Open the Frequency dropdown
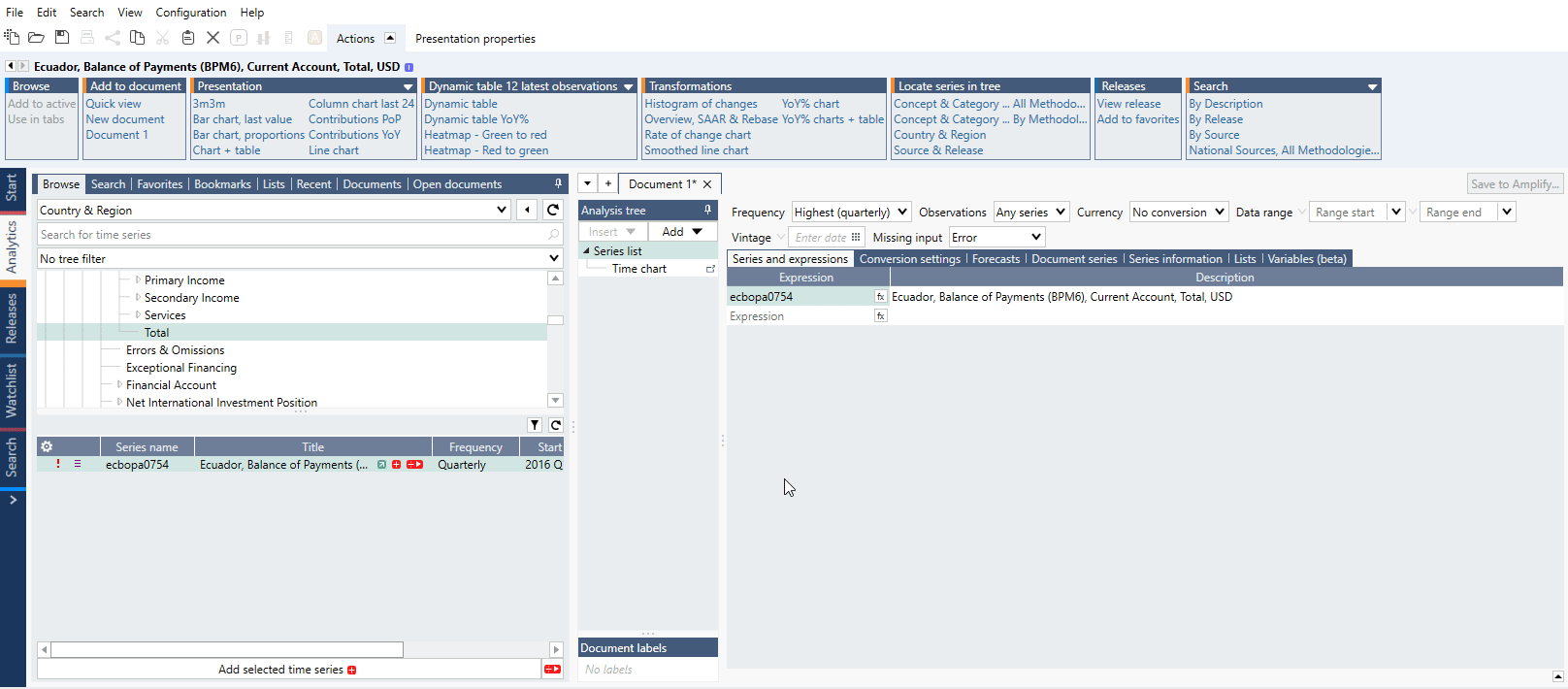 [x=851, y=213]
